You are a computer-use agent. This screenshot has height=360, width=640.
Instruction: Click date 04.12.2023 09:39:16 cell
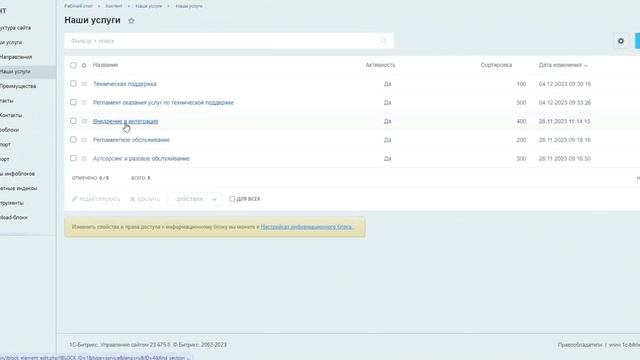[x=564, y=84]
